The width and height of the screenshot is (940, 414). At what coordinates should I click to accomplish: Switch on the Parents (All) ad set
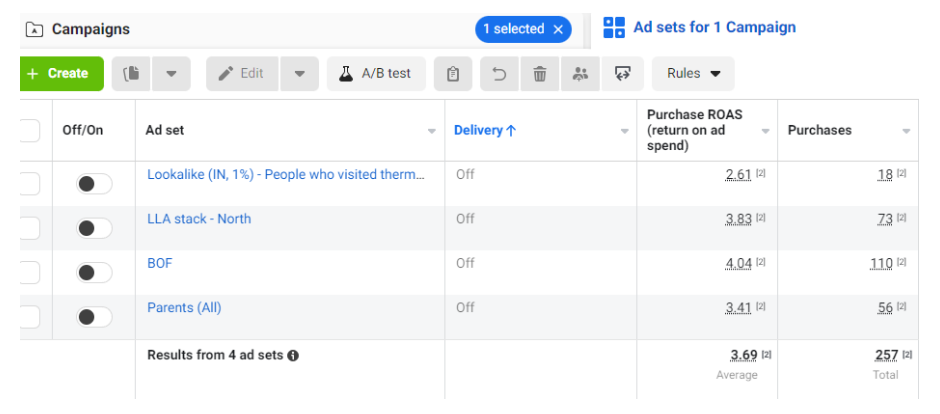(x=94, y=316)
